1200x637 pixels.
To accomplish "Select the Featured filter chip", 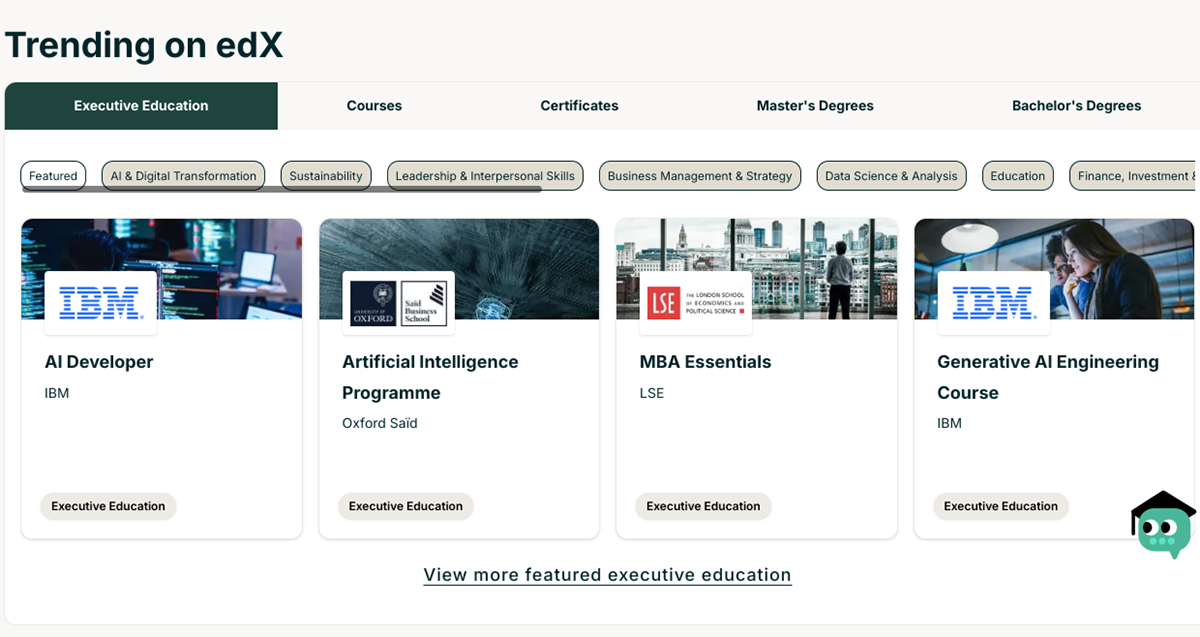I will point(53,176).
